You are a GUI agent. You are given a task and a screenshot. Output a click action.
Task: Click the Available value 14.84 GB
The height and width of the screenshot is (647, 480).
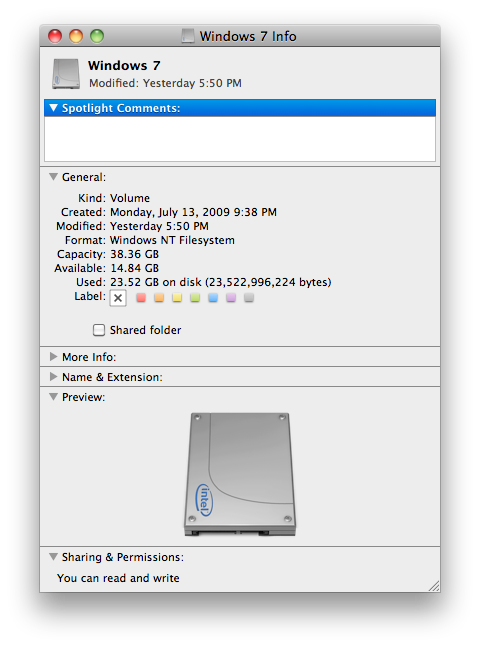pos(135,269)
